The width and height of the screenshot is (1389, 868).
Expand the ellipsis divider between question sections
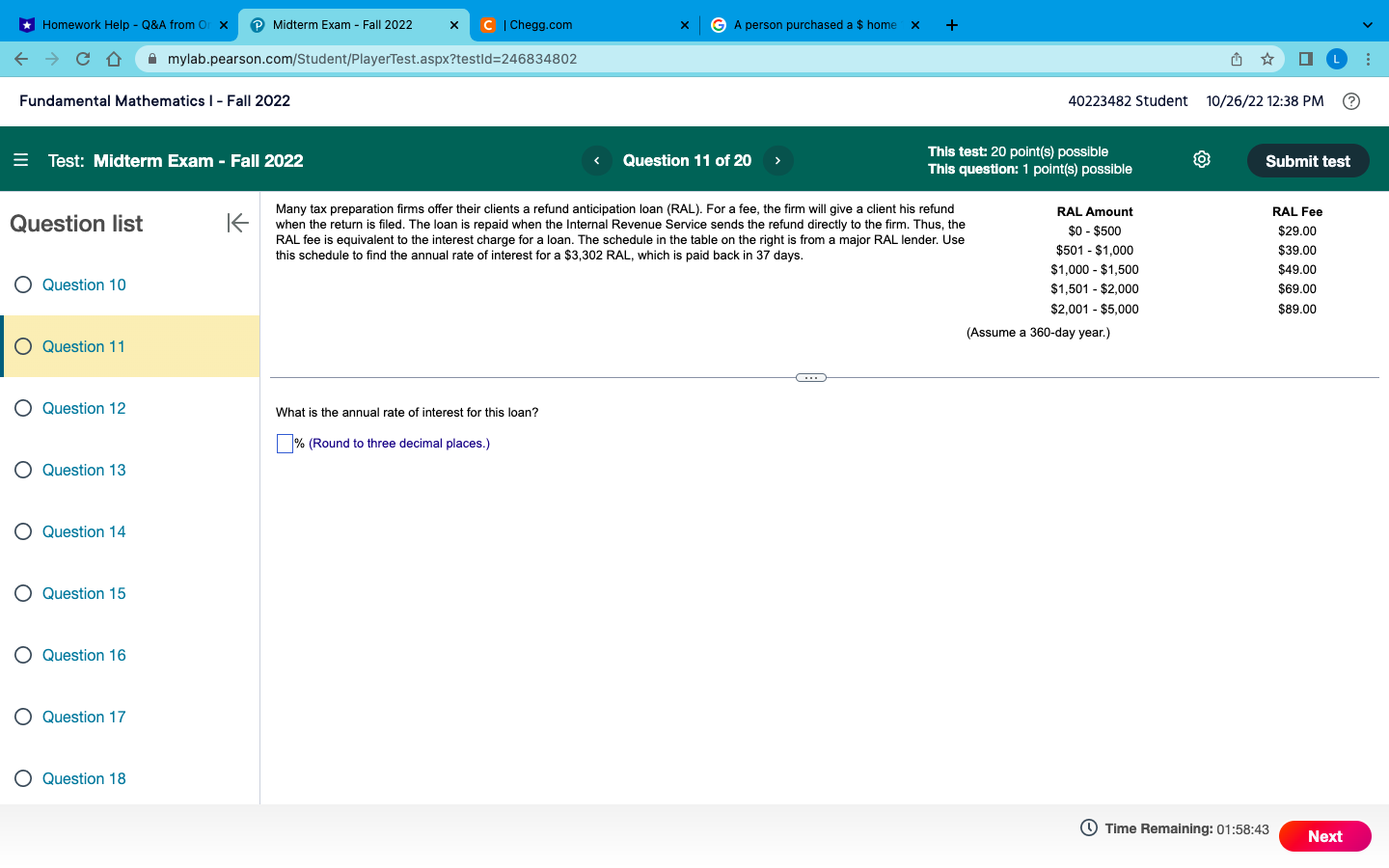[810, 377]
